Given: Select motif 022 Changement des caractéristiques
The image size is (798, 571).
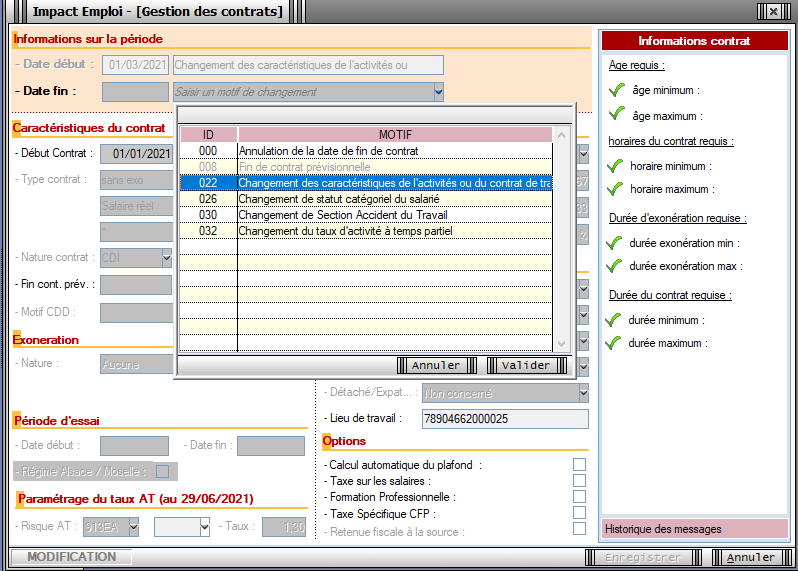Looking at the screenshot, I should pos(366,183).
